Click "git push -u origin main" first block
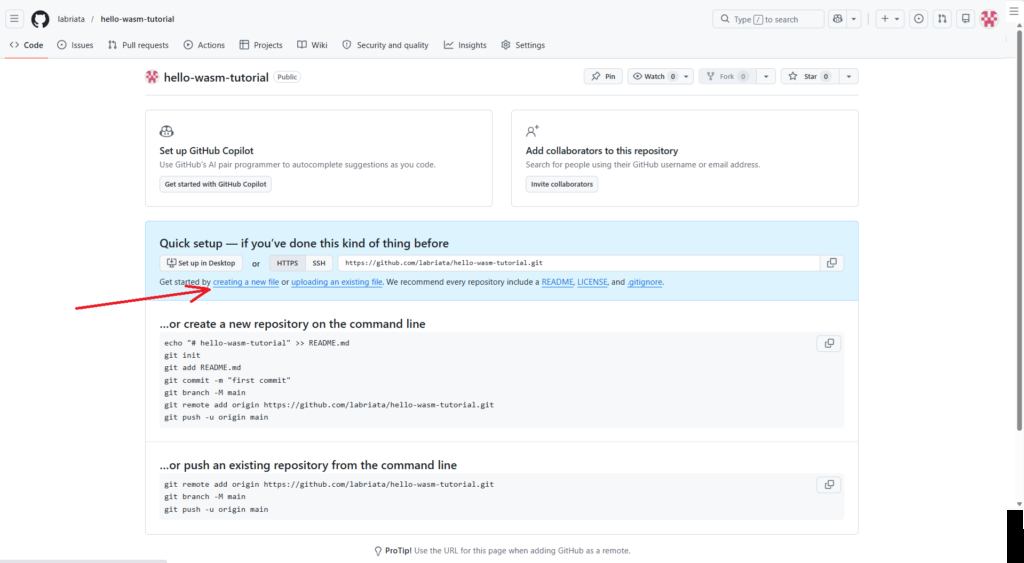 tap(216, 417)
